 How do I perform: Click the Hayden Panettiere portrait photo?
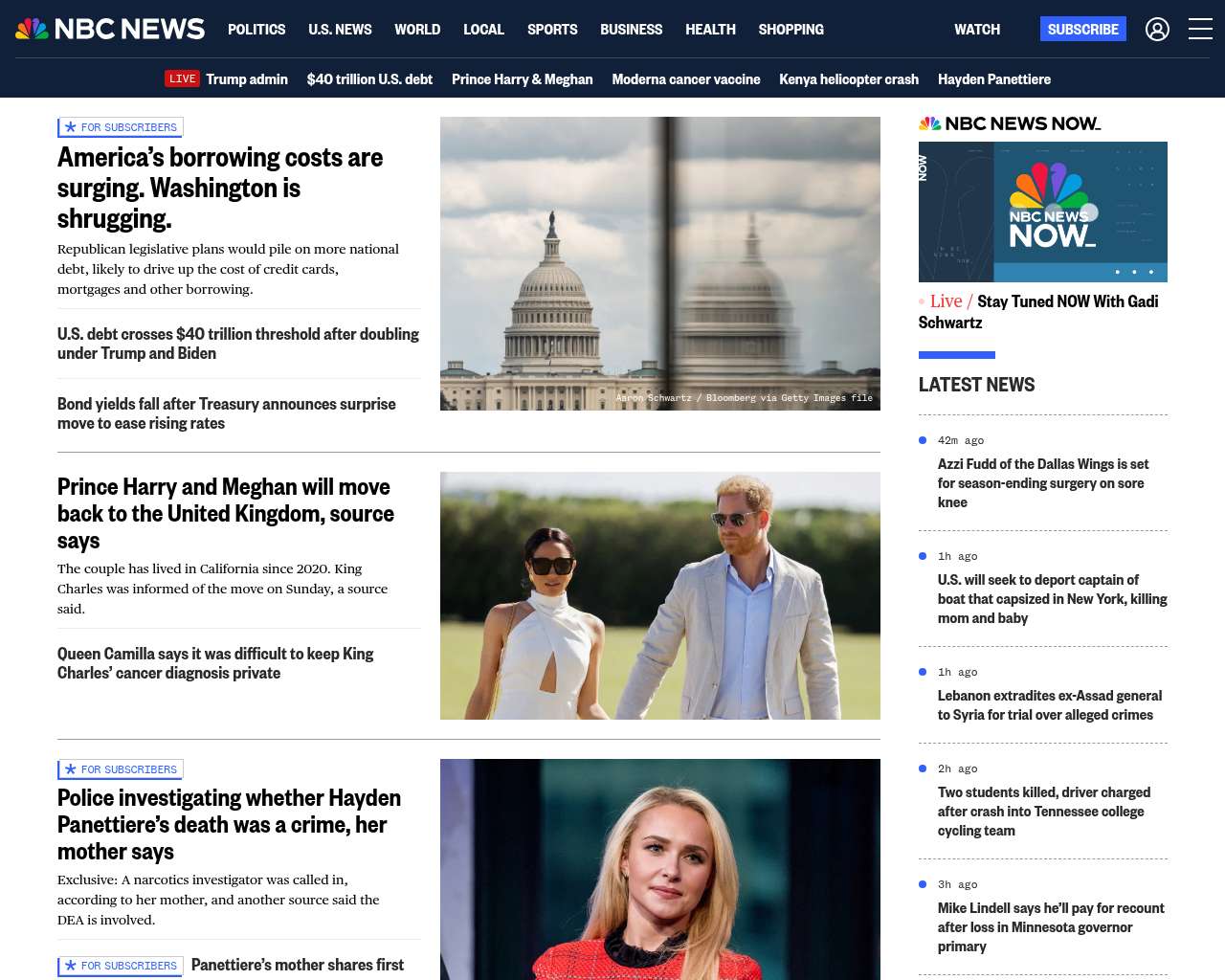660,869
